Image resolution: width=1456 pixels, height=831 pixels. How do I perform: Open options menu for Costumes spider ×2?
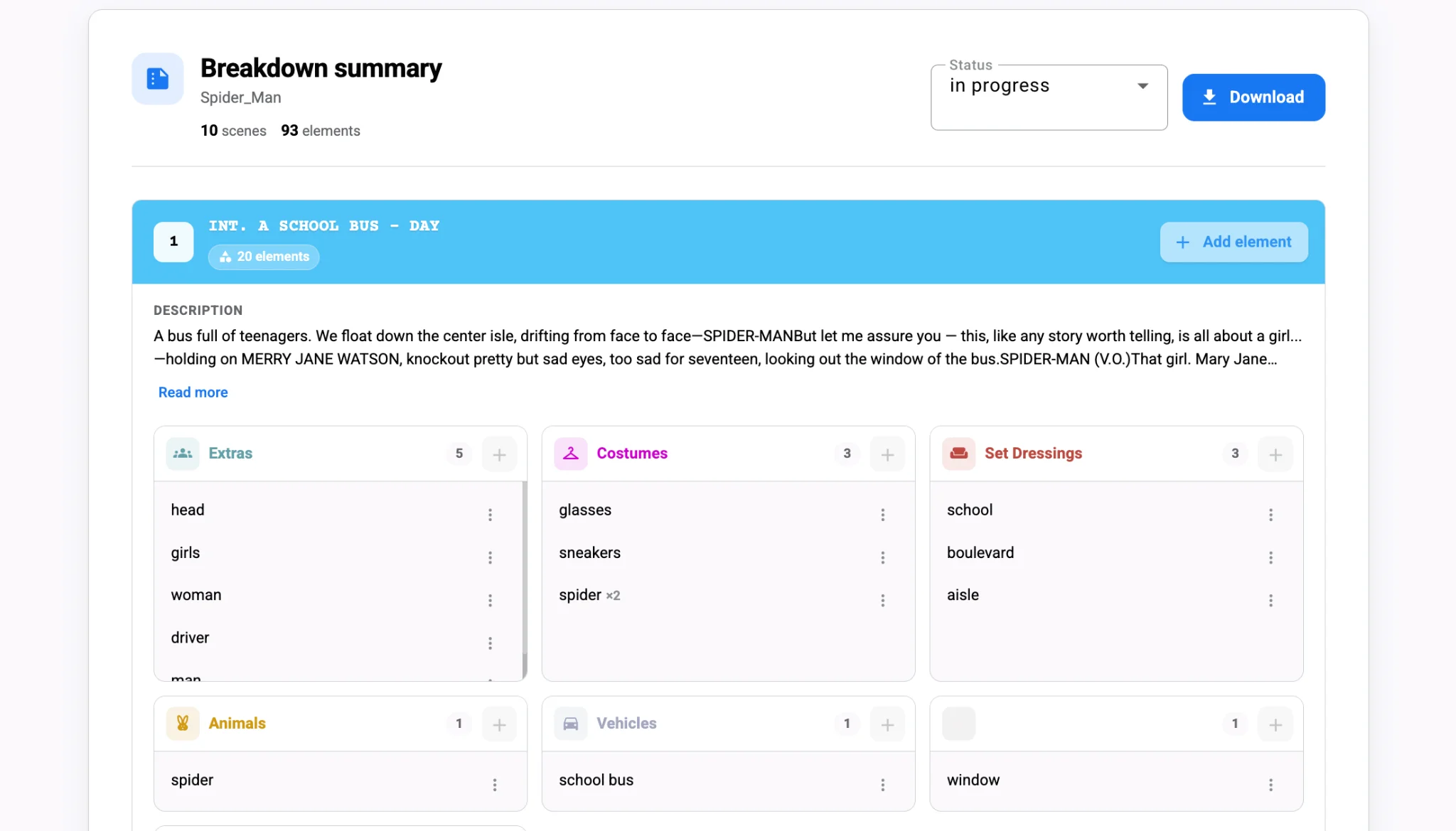pos(883,600)
